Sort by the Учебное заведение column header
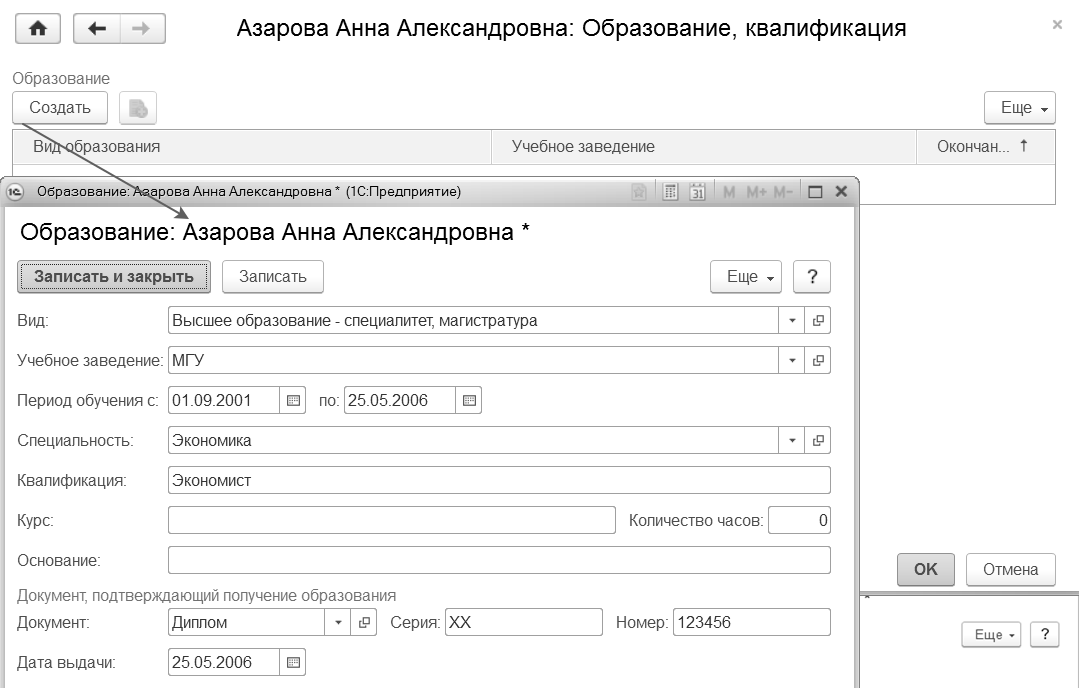 (583, 147)
